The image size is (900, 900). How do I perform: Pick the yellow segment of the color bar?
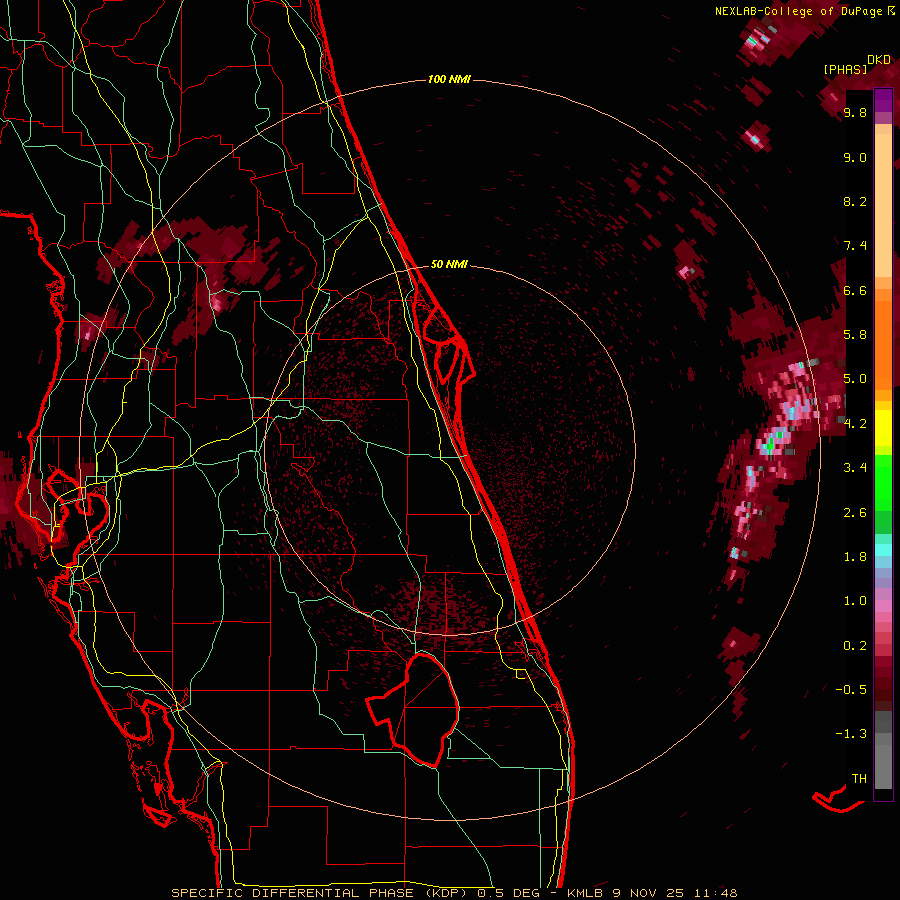[883, 428]
